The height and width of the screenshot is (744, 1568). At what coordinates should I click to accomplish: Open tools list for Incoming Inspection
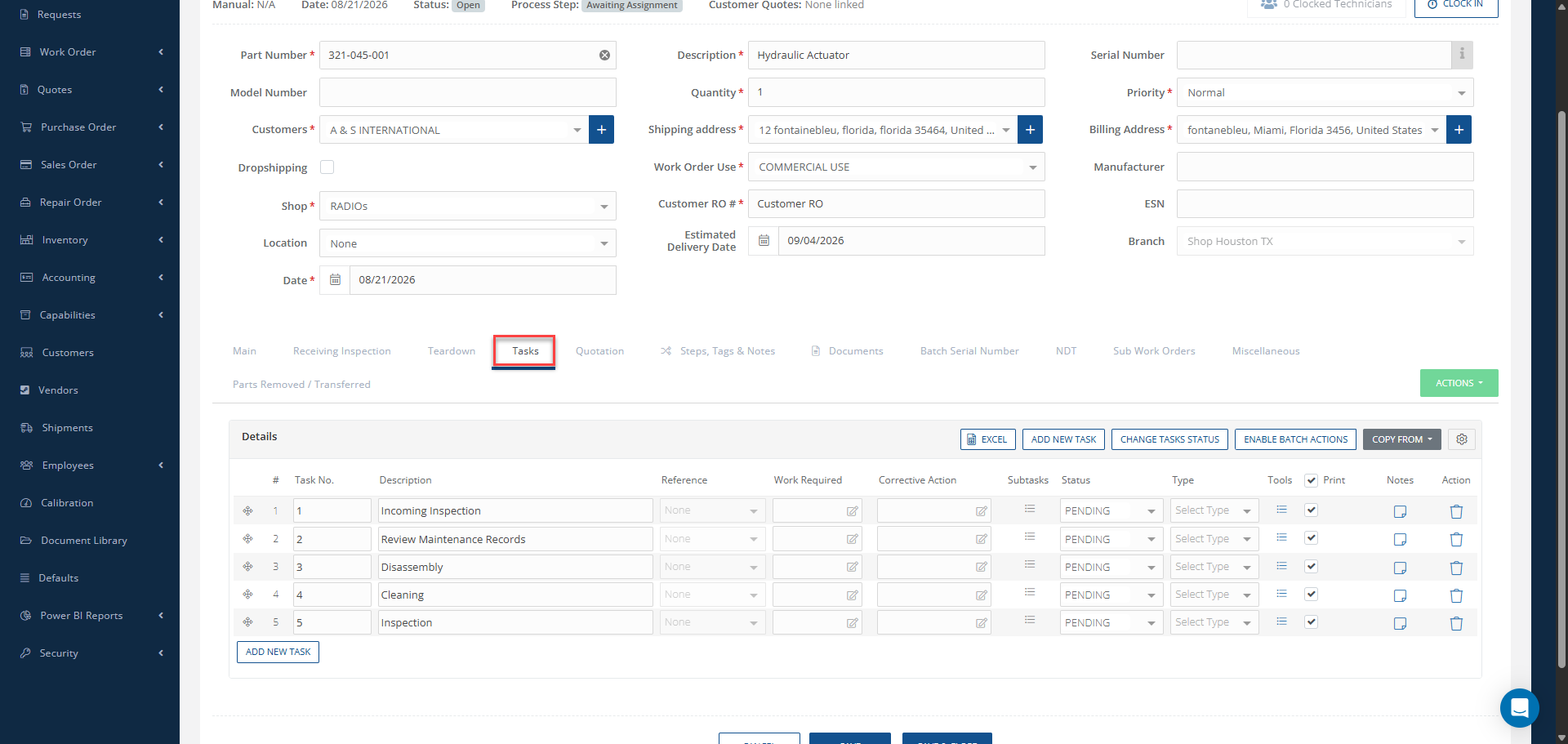(1281, 510)
